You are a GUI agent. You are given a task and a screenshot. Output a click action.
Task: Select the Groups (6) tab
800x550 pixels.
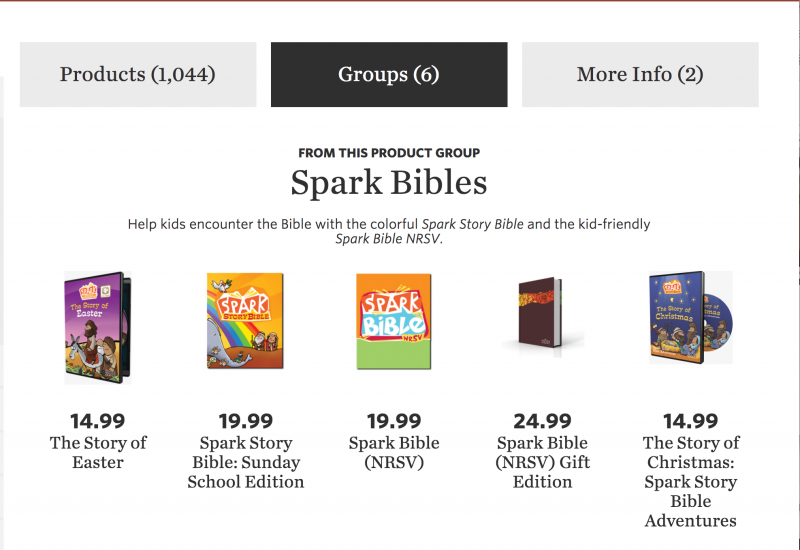coord(389,74)
